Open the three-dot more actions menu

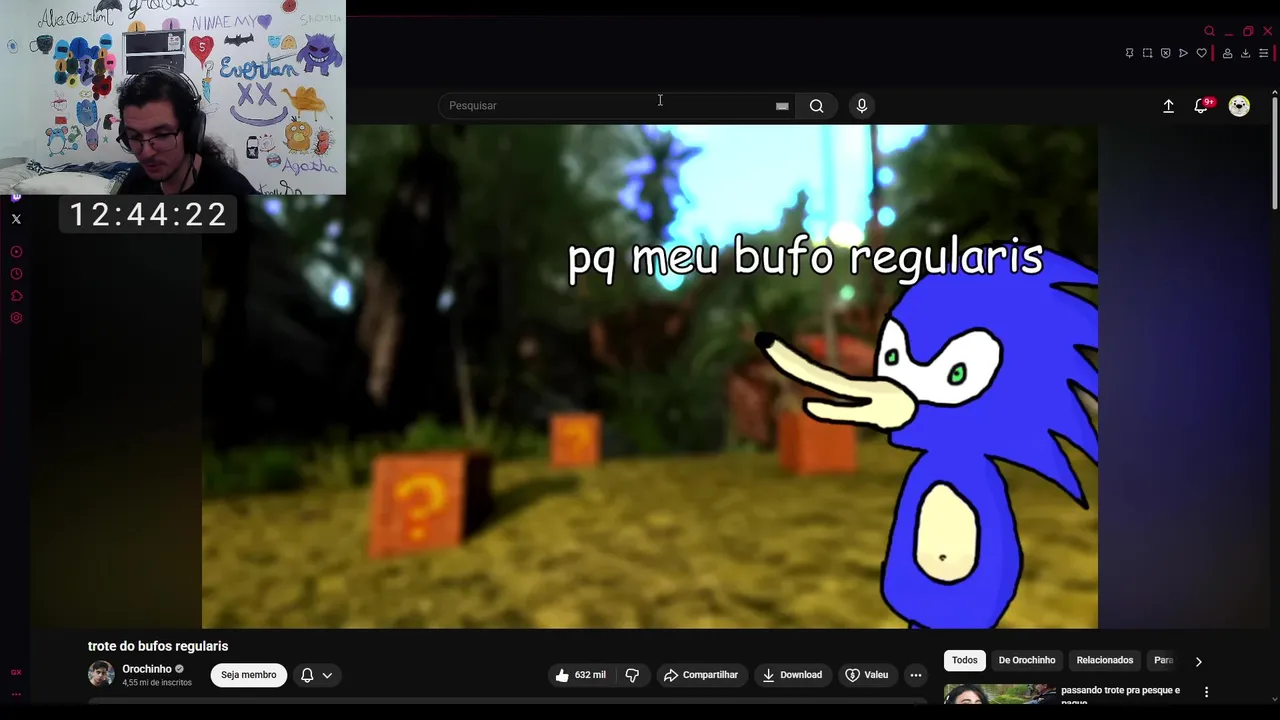[x=915, y=675]
